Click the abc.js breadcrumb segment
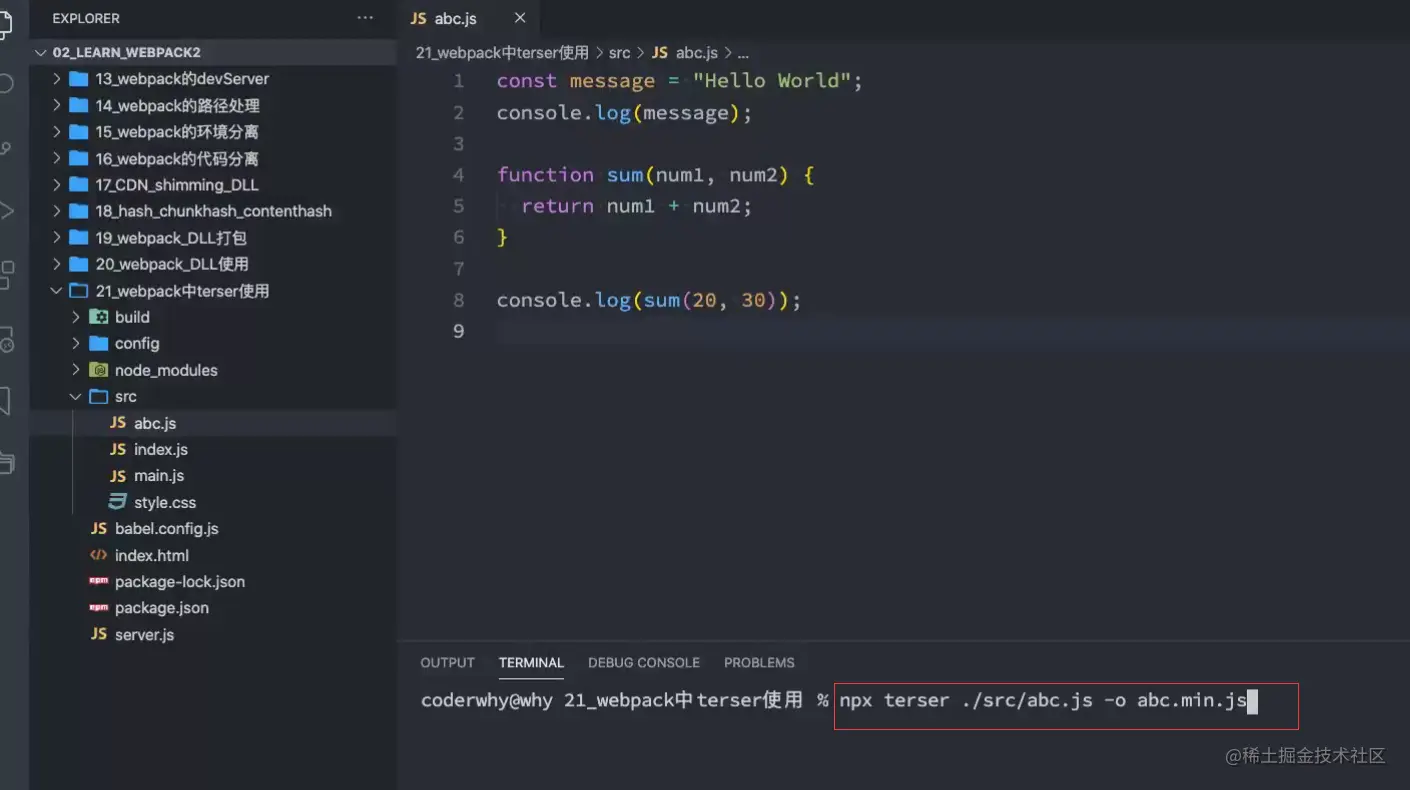Viewport: 1410px width, 790px height. click(x=697, y=52)
